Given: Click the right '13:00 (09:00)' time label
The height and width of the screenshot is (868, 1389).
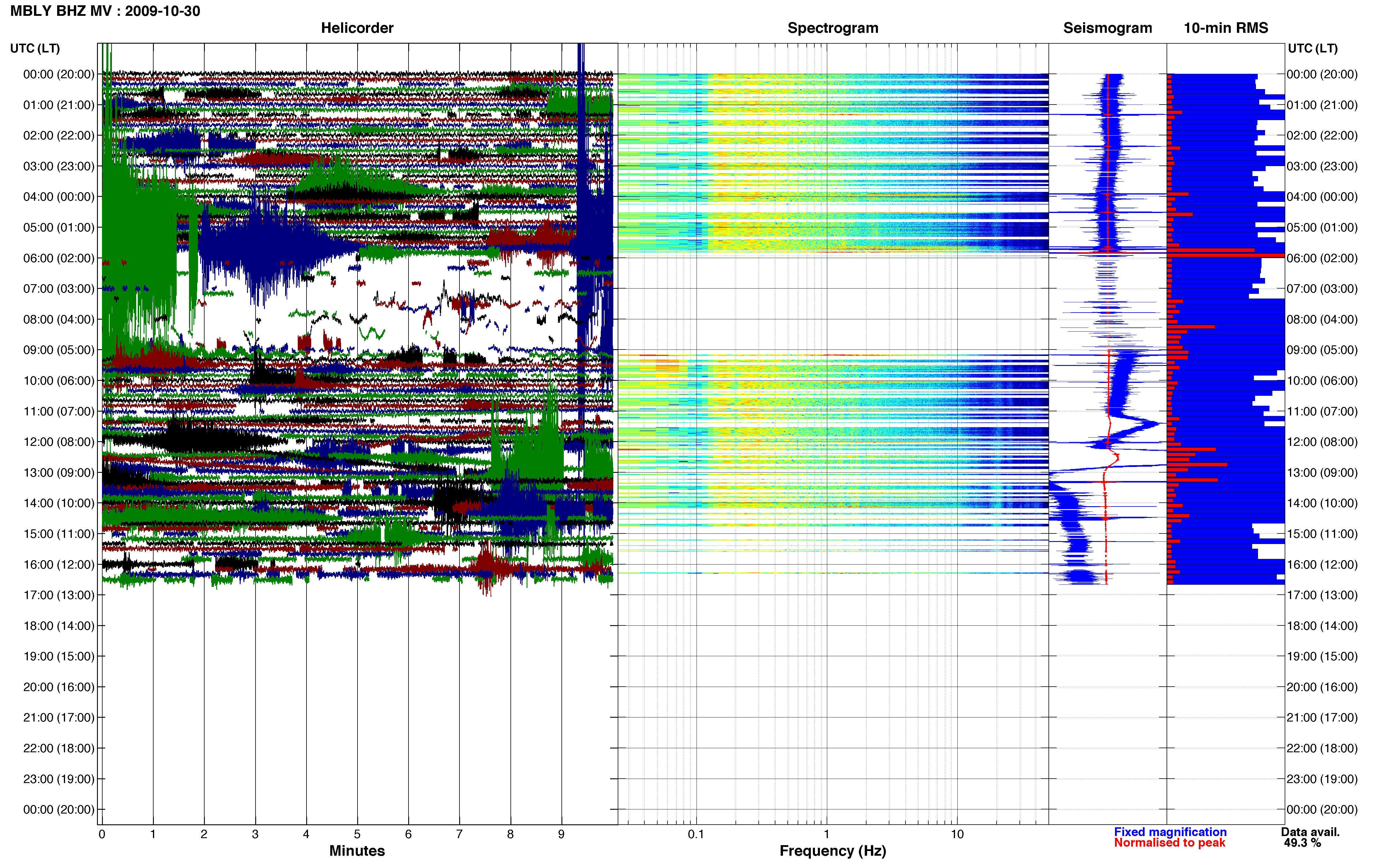Looking at the screenshot, I should [x=1322, y=473].
